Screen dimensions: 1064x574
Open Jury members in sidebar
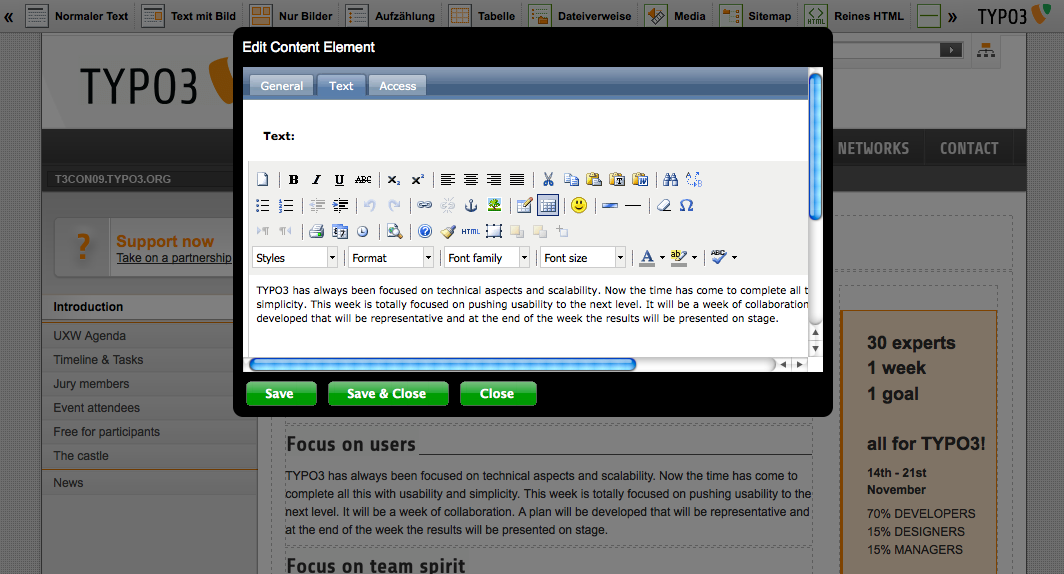[x=91, y=383]
